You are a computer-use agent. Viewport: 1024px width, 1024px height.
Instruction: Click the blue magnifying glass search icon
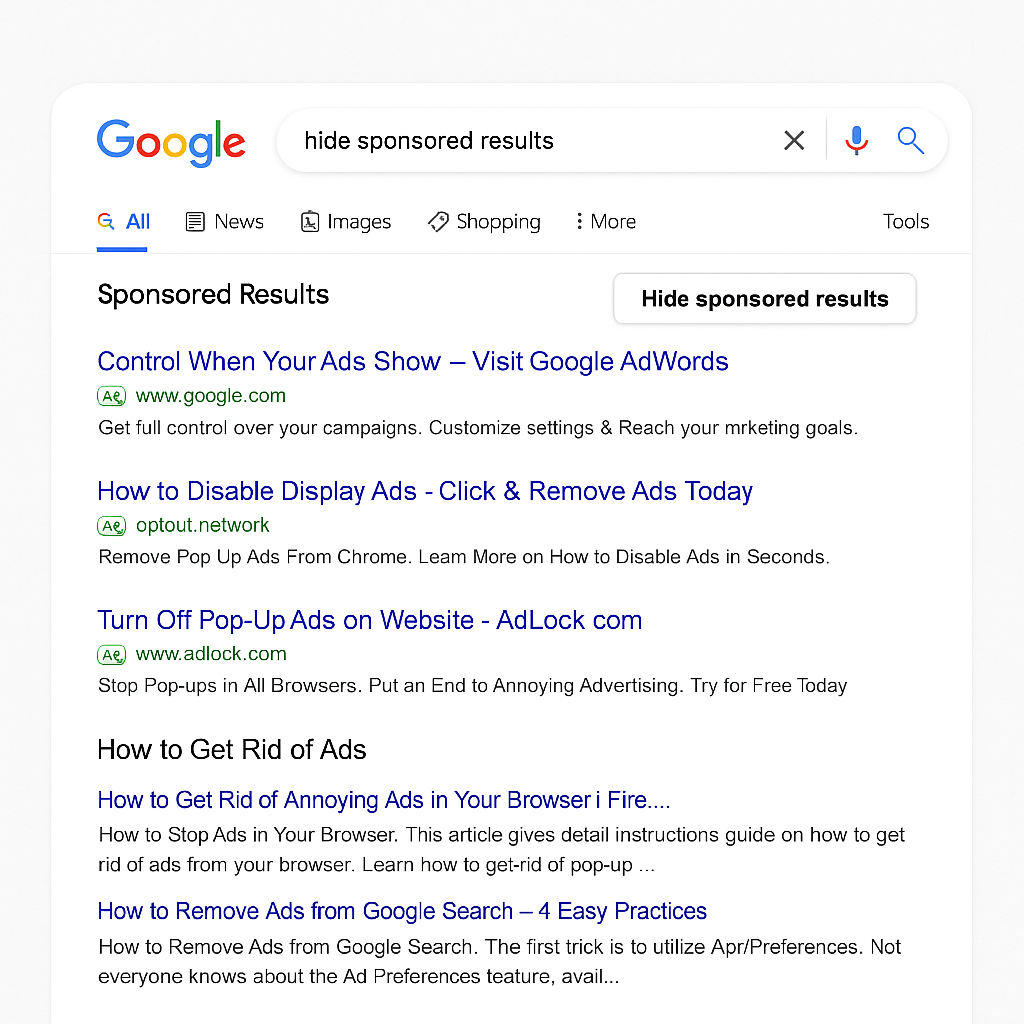(910, 141)
